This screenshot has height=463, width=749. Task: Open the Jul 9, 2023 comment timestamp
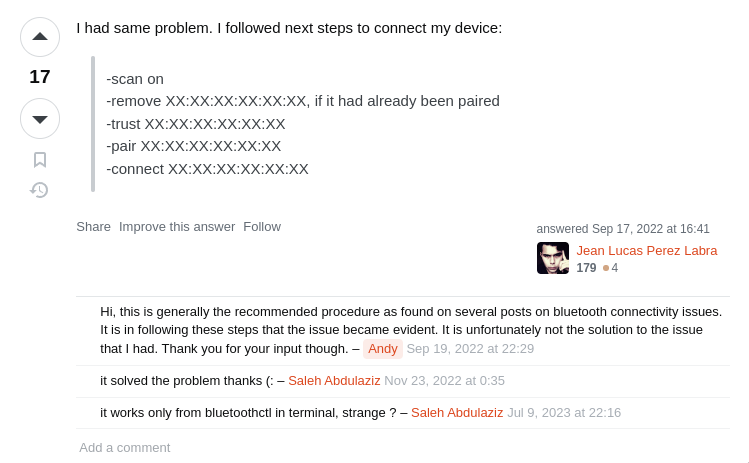click(x=564, y=413)
